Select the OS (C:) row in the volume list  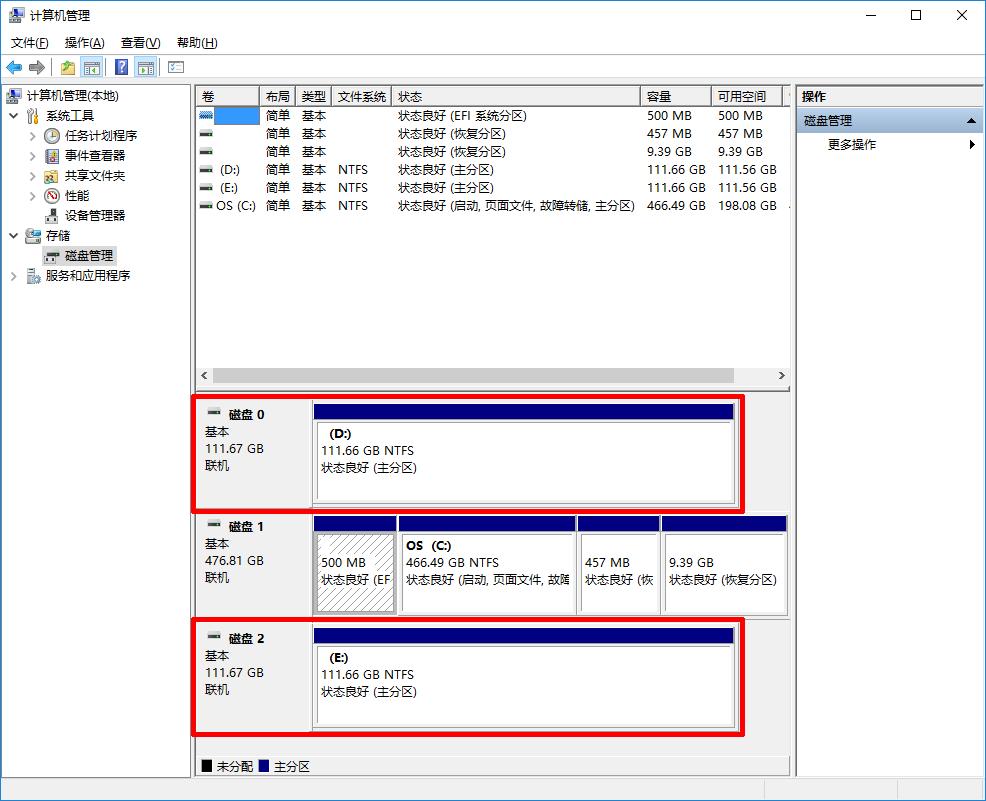(x=236, y=205)
